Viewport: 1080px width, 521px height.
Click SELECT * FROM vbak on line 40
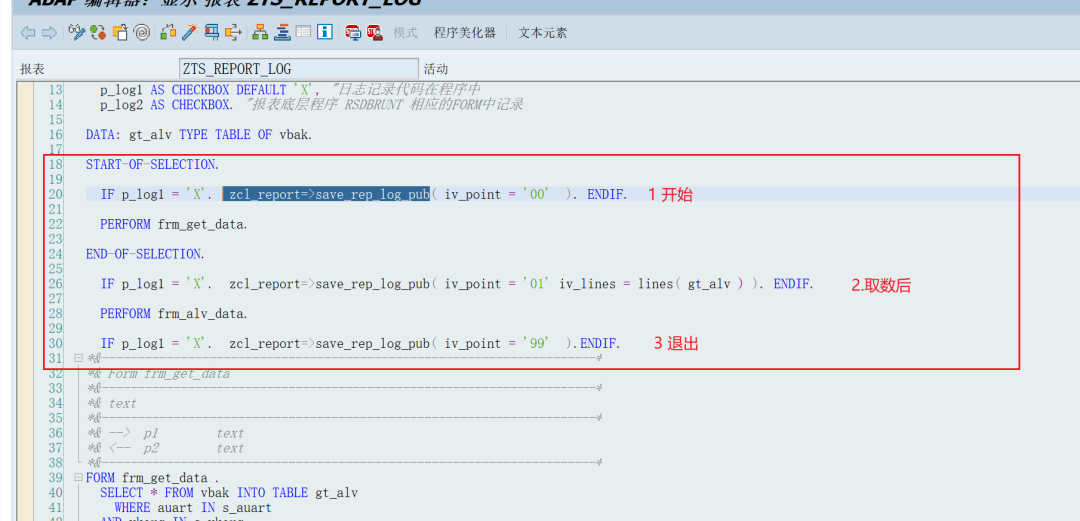point(229,493)
